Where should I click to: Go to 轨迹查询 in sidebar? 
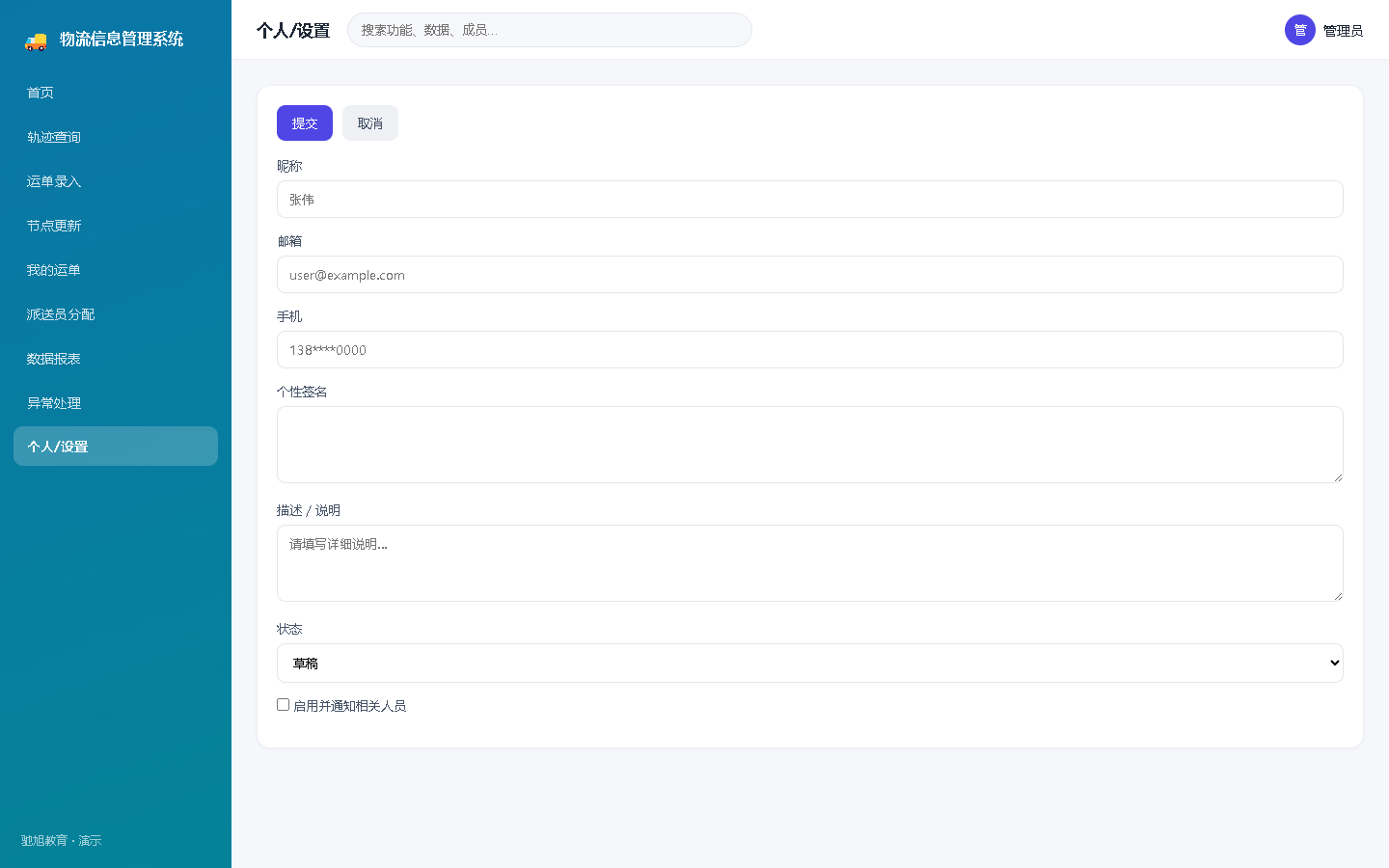click(116, 137)
